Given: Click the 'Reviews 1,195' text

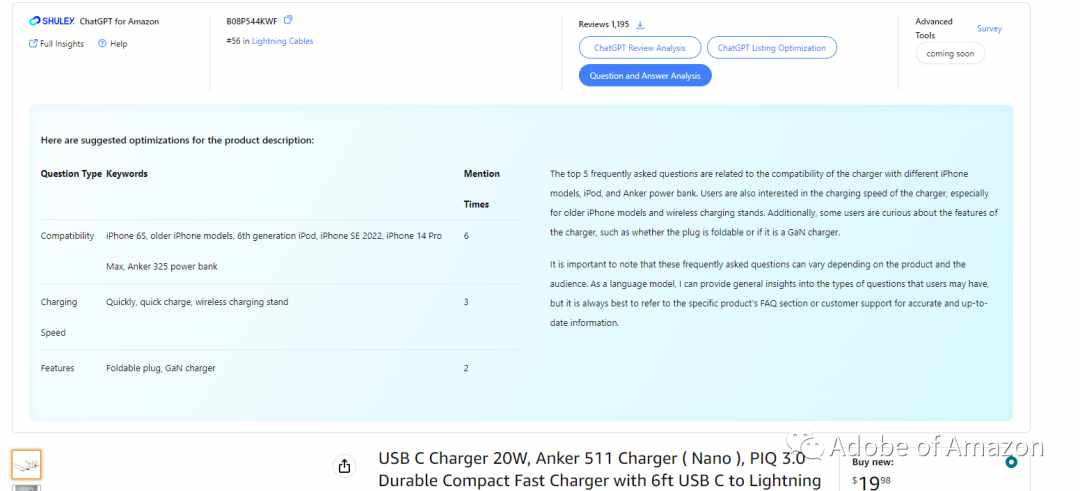Looking at the screenshot, I should click(x=603, y=24).
